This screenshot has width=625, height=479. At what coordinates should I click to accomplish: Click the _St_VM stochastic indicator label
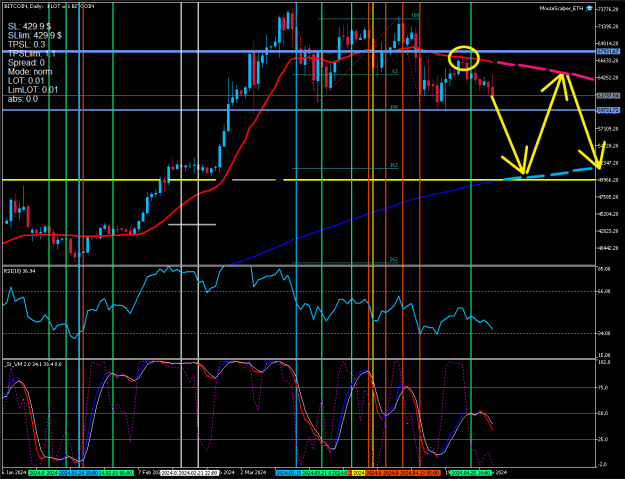(32, 364)
